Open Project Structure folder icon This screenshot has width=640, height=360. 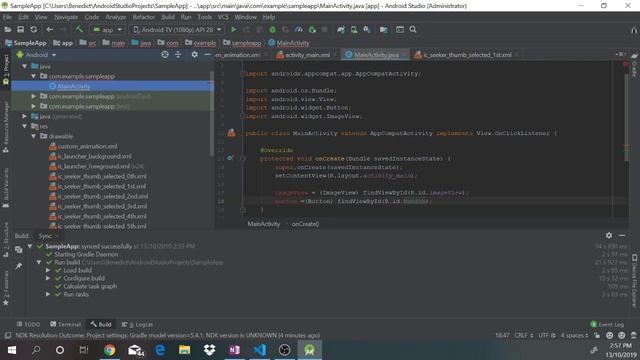[383, 30]
